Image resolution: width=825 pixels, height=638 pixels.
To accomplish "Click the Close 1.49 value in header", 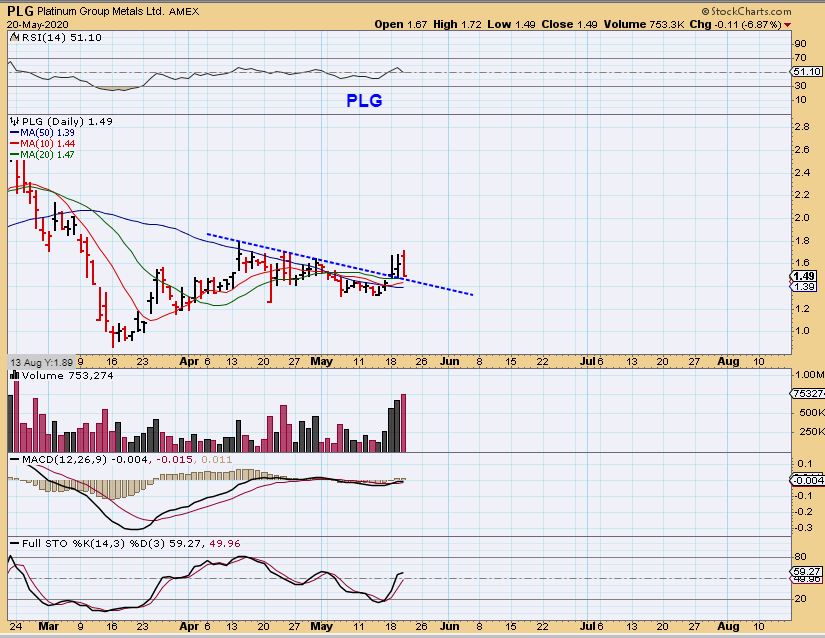I will pos(569,24).
